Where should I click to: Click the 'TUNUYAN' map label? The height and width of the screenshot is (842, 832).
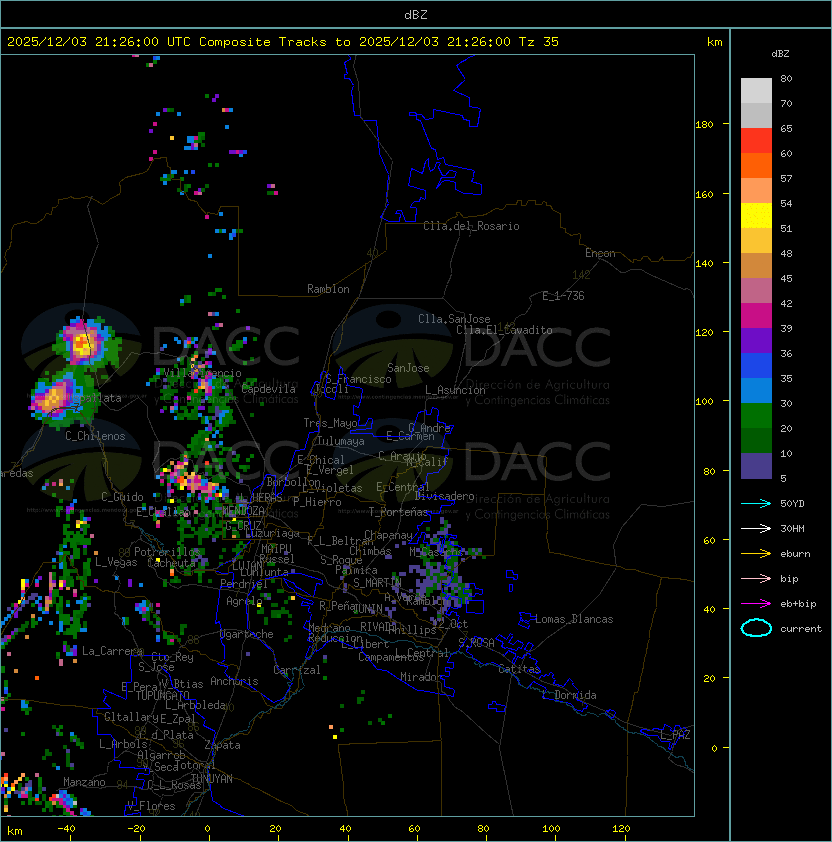[212, 779]
